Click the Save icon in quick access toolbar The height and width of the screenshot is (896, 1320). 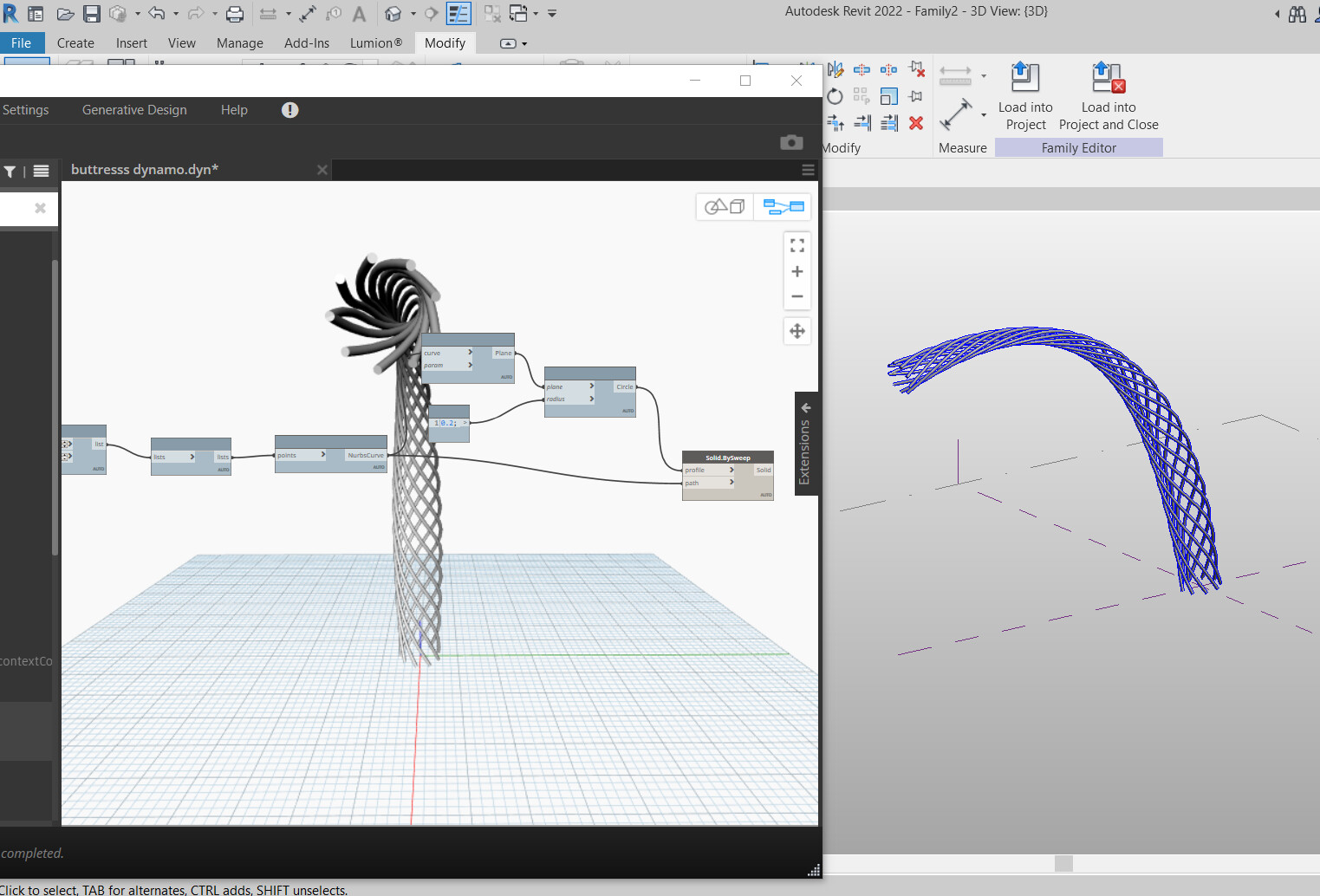pyautogui.click(x=92, y=14)
